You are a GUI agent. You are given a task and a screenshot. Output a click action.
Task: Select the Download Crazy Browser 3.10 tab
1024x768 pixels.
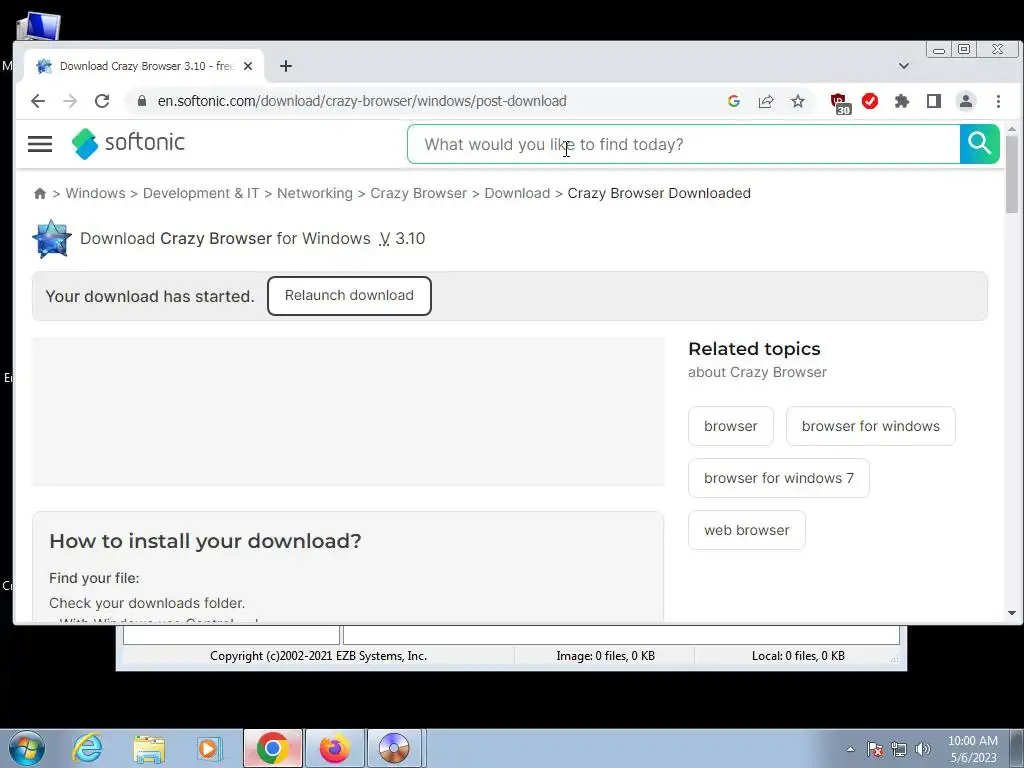coord(144,66)
